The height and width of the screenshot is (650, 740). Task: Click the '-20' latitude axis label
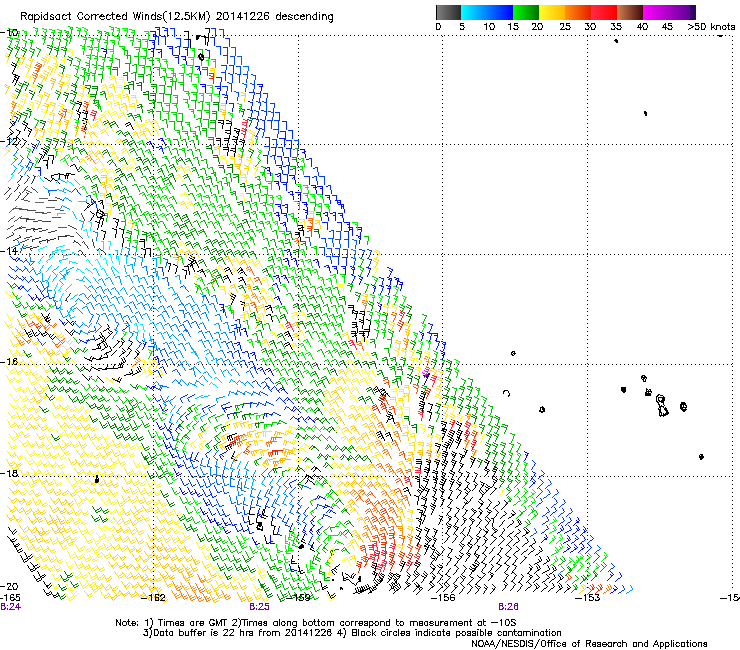click(x=9, y=587)
